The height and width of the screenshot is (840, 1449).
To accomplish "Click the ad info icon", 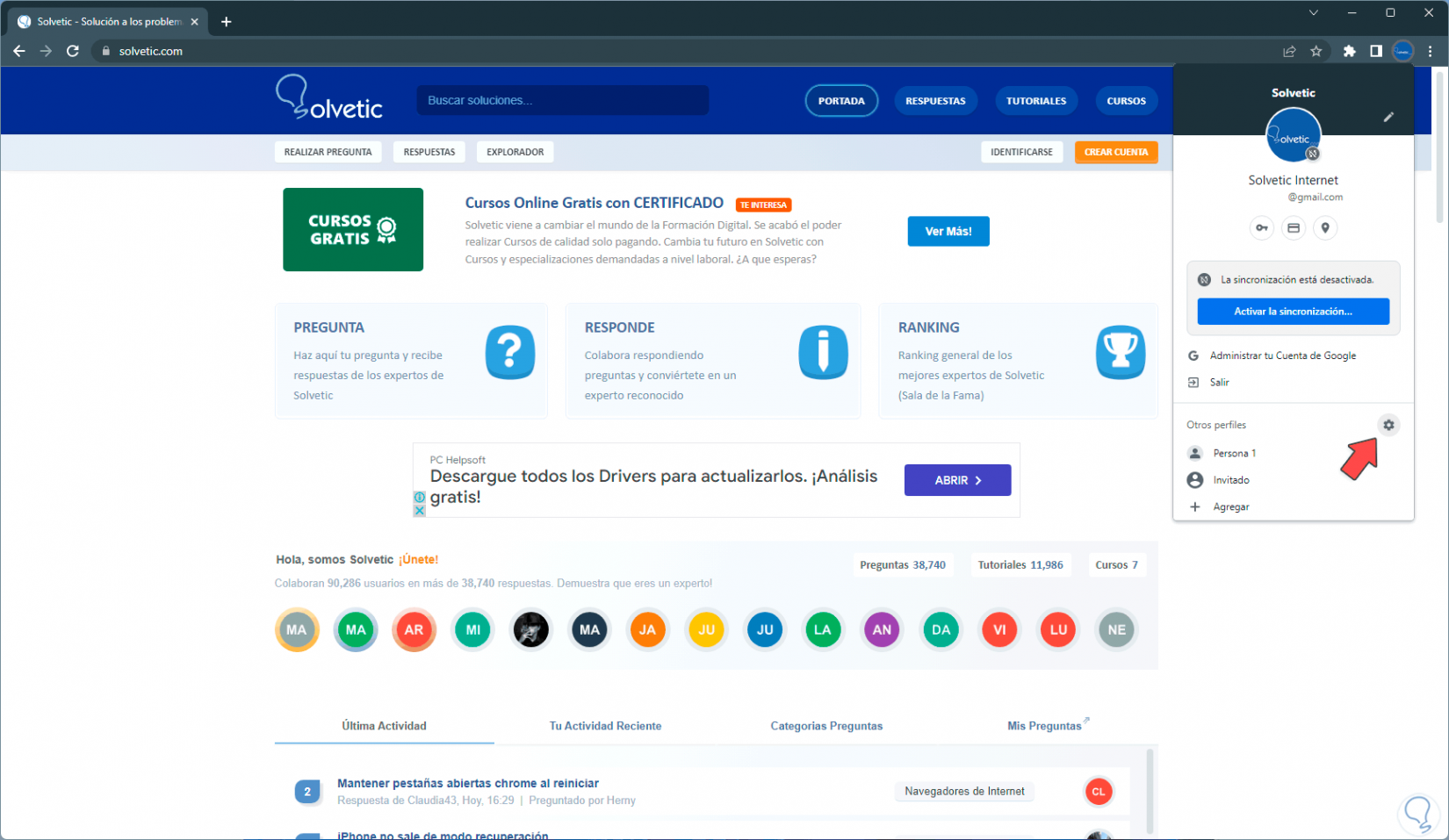I will pyautogui.click(x=420, y=498).
